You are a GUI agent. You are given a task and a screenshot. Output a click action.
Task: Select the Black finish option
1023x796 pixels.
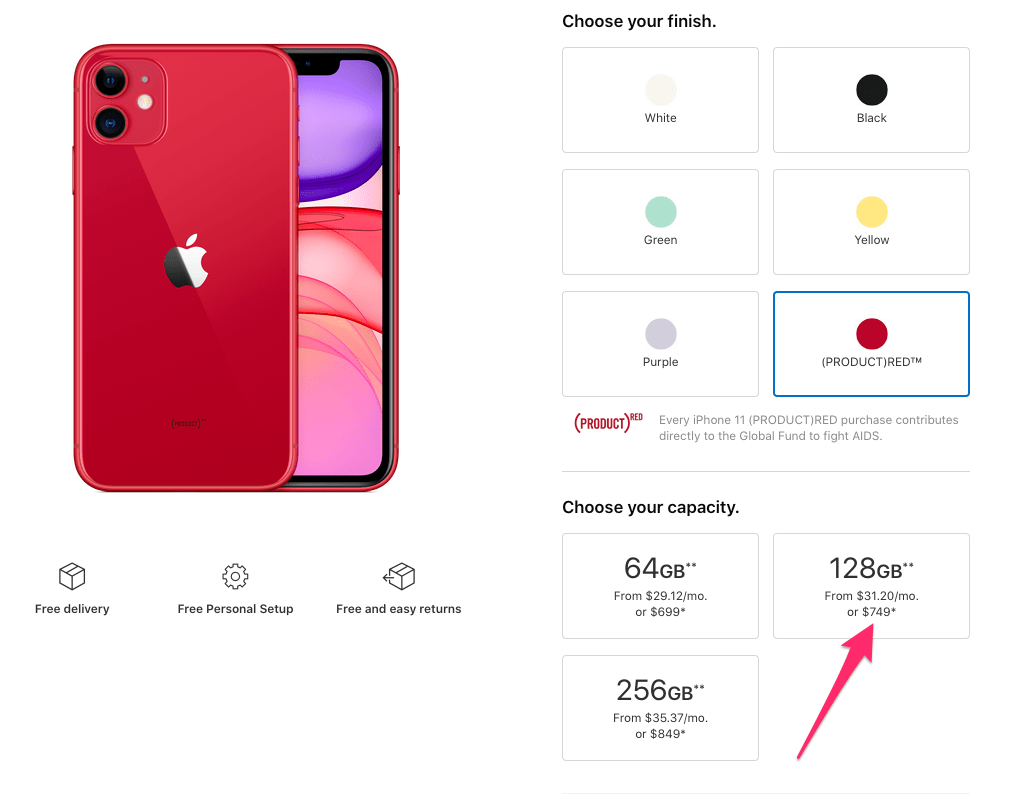(871, 100)
